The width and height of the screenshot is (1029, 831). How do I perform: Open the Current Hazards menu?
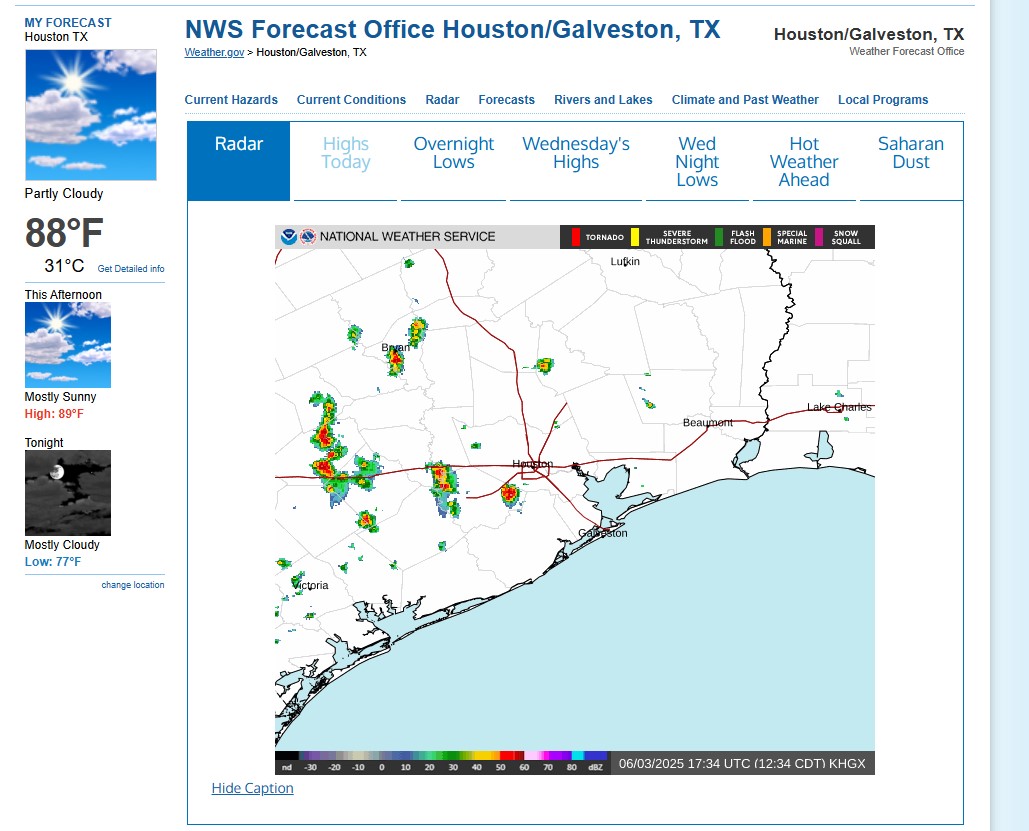(231, 100)
